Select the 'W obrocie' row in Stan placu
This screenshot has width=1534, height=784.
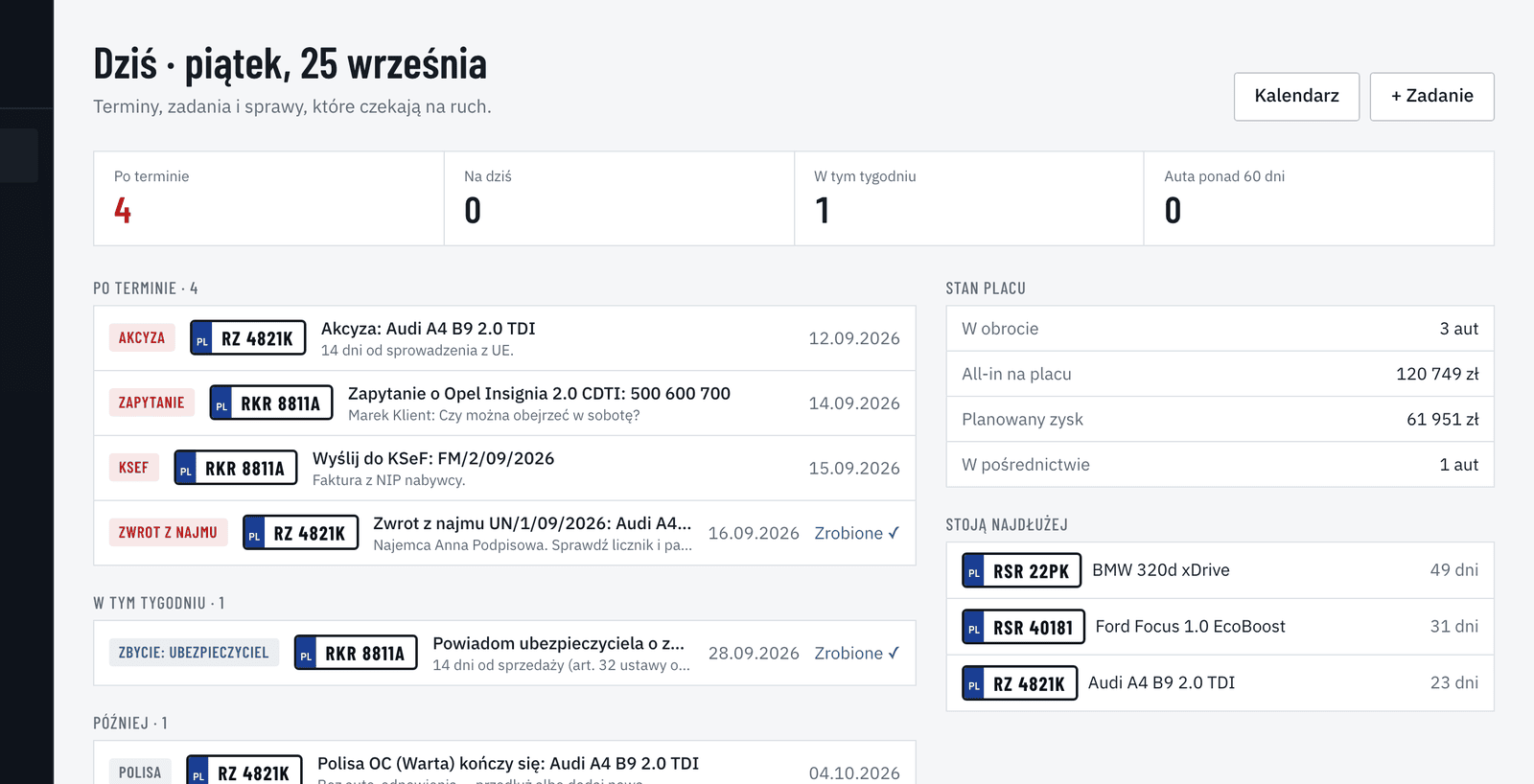click(1220, 329)
